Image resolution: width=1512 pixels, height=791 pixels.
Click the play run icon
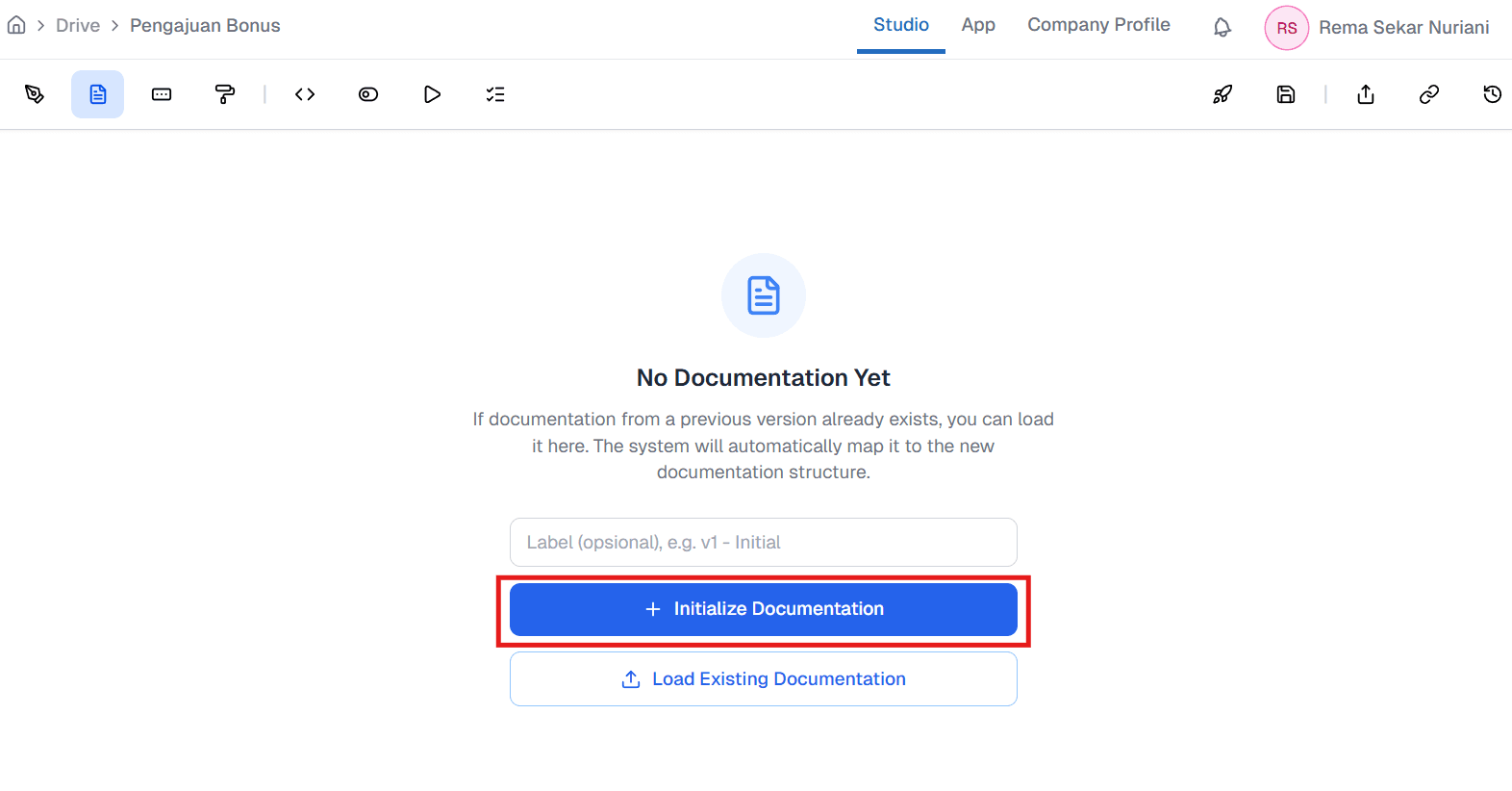point(432,94)
